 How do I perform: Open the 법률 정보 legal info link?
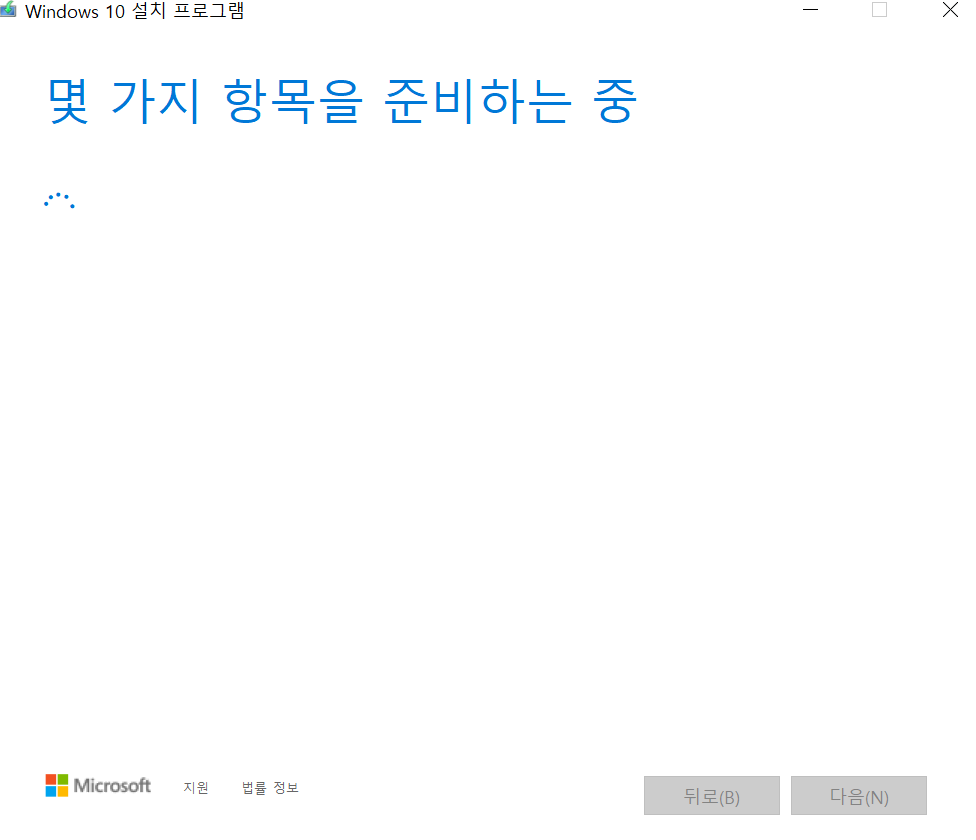(270, 788)
